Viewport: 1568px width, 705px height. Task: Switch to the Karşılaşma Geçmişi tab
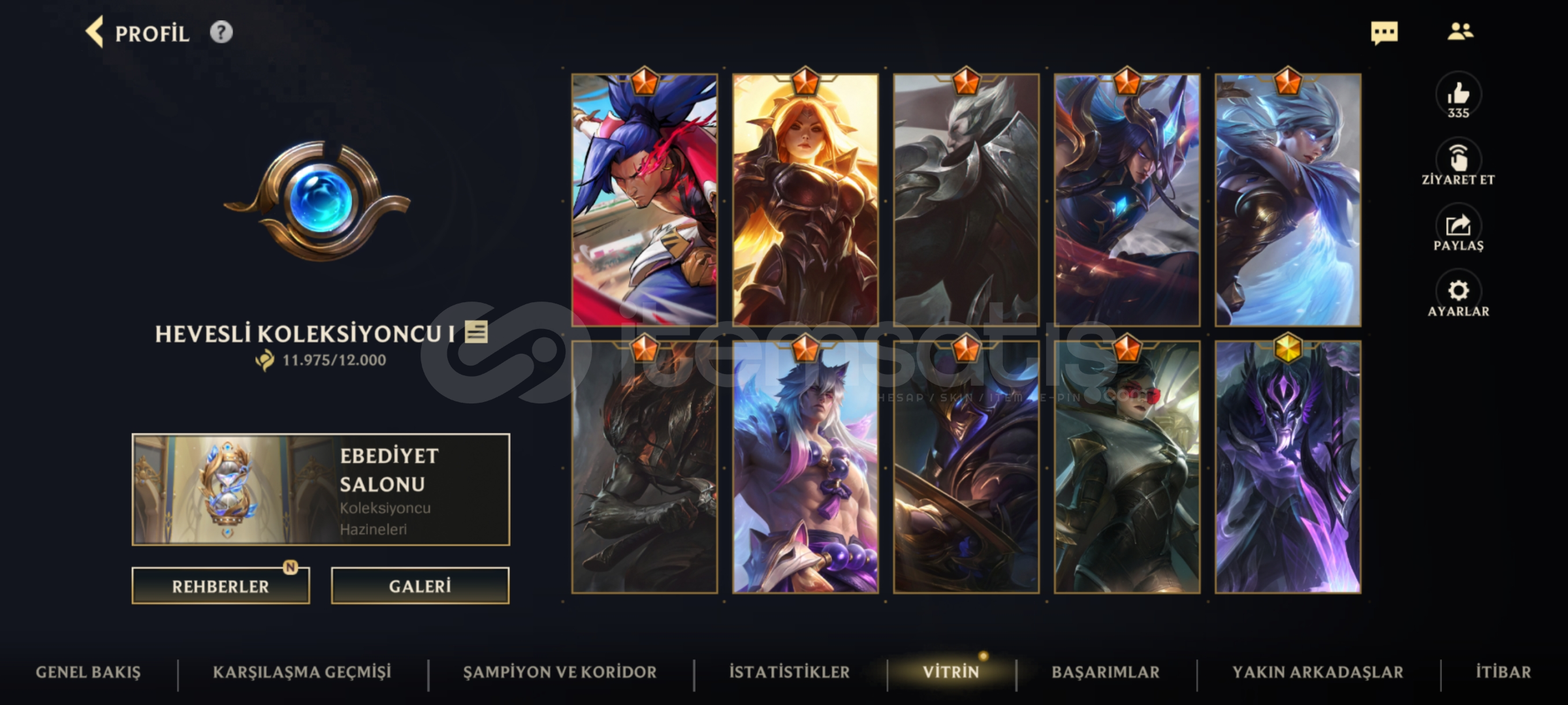[x=302, y=672]
